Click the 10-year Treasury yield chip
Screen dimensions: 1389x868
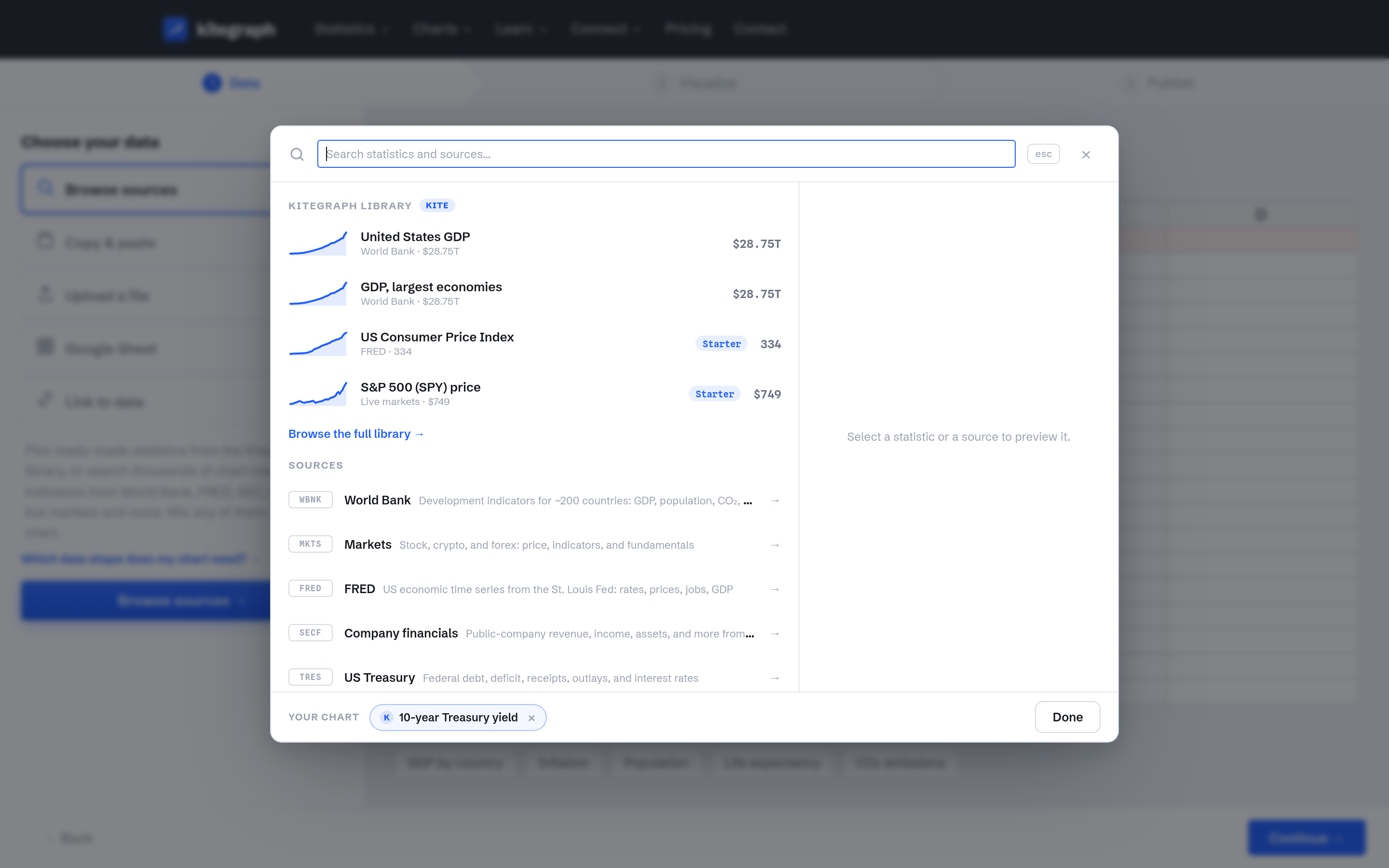(457, 718)
